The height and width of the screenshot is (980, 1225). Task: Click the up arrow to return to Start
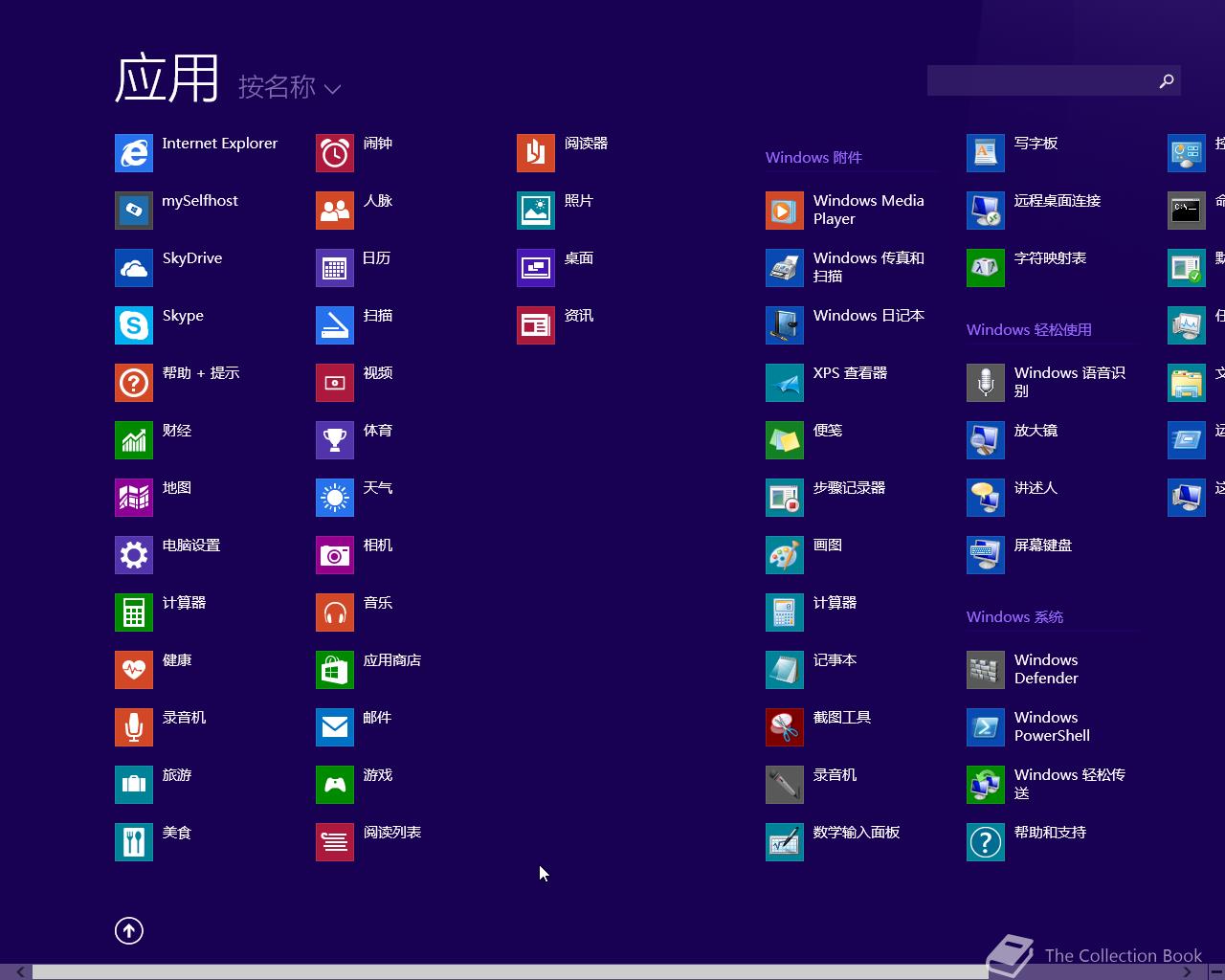click(129, 930)
